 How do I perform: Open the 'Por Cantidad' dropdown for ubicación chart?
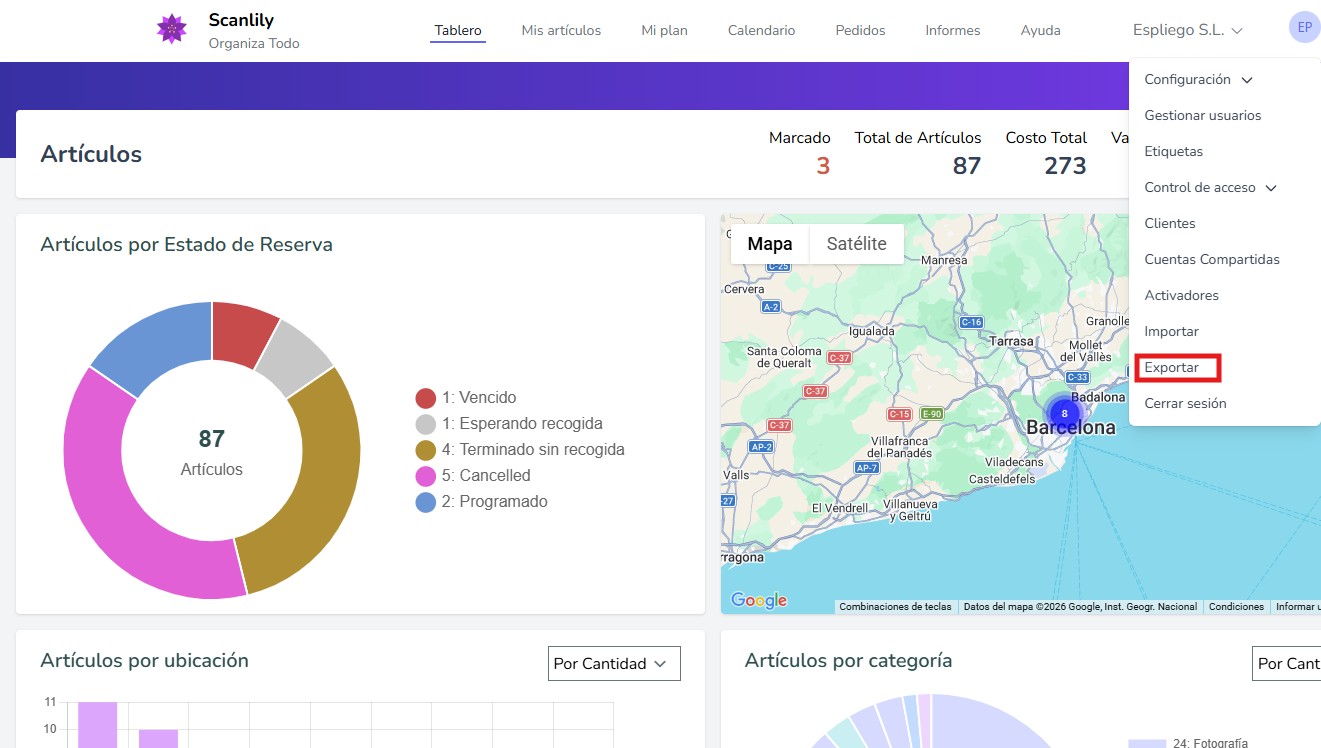613,663
